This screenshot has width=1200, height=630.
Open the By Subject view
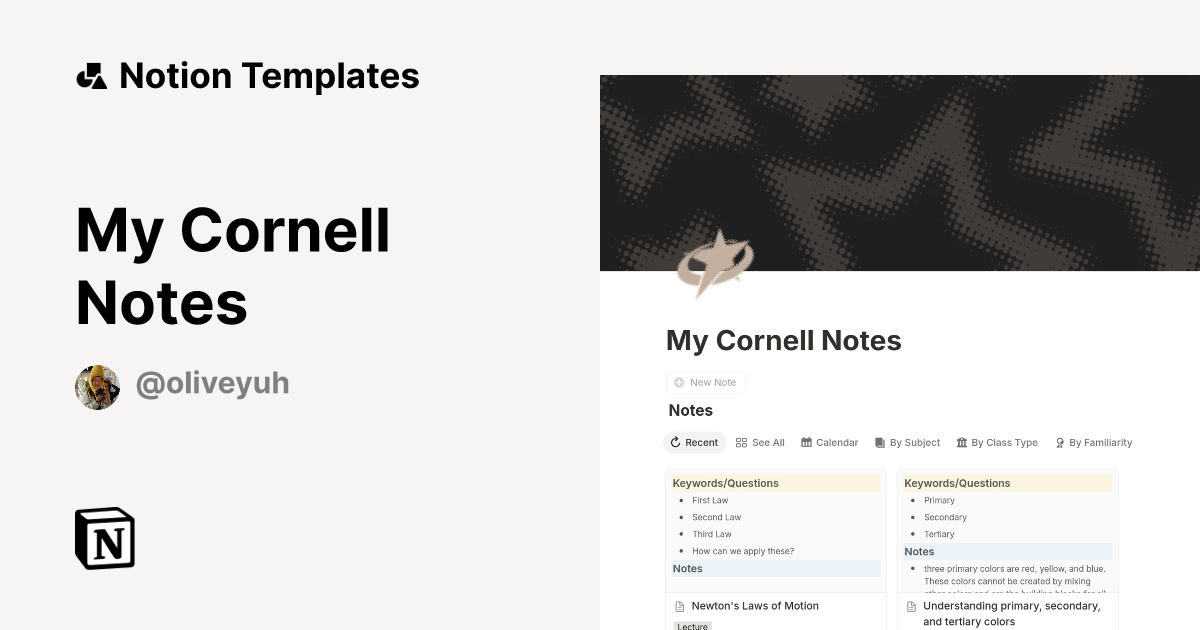(907, 442)
